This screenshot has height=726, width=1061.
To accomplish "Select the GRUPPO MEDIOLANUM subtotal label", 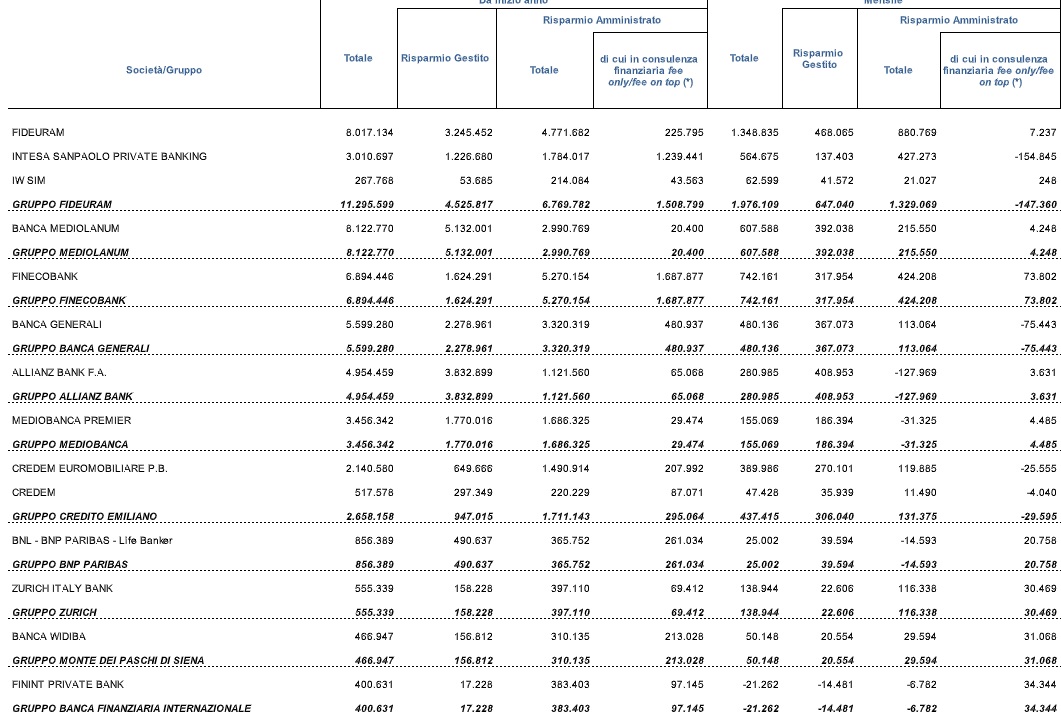I will pos(70,252).
